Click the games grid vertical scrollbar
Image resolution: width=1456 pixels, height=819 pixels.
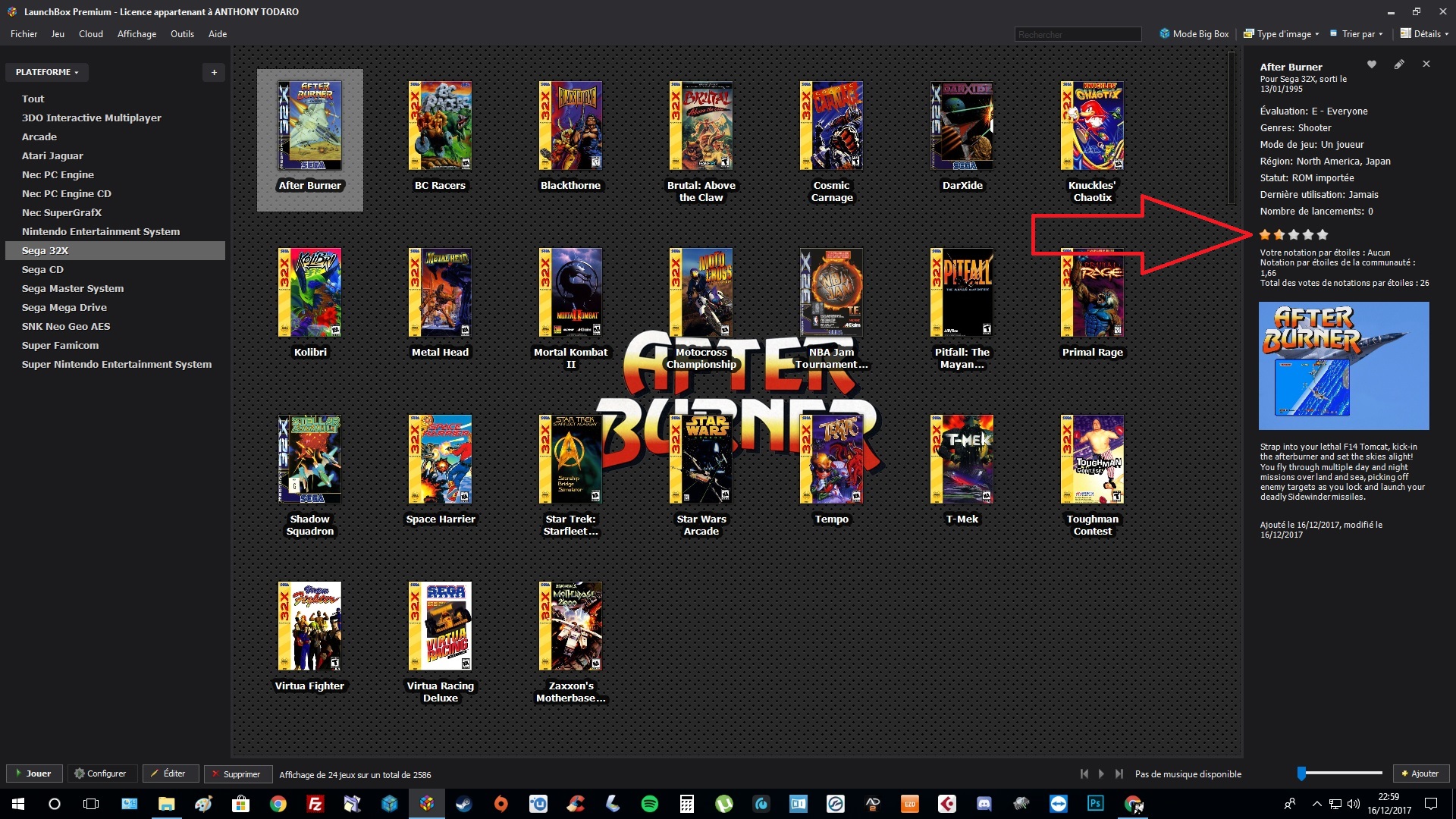click(x=1232, y=128)
